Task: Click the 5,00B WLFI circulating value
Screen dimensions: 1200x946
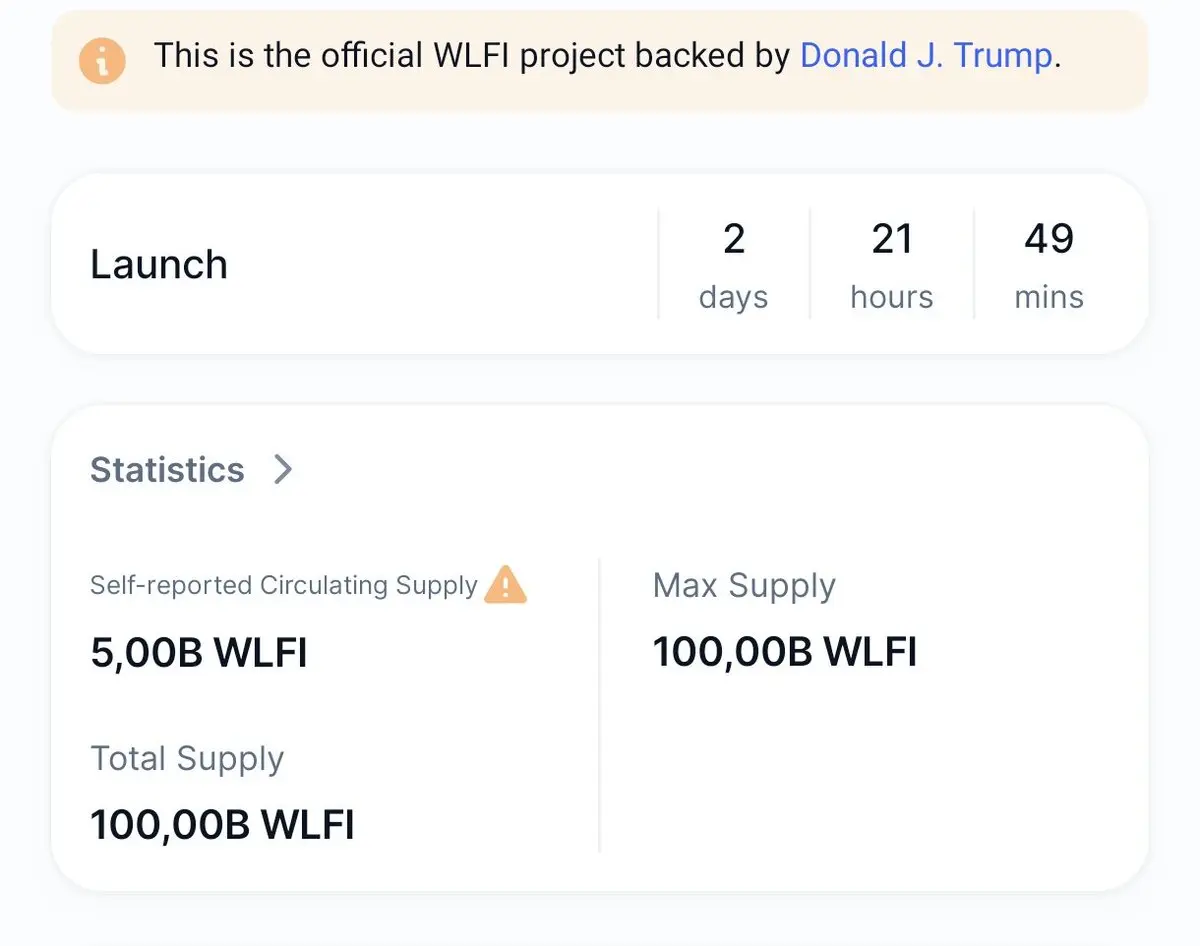Action: point(199,653)
